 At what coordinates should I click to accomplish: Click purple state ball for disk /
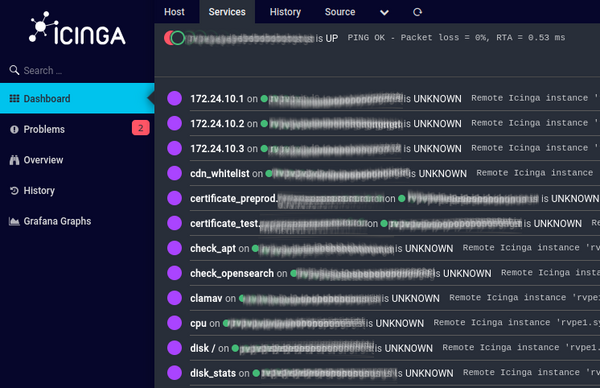pos(174,348)
